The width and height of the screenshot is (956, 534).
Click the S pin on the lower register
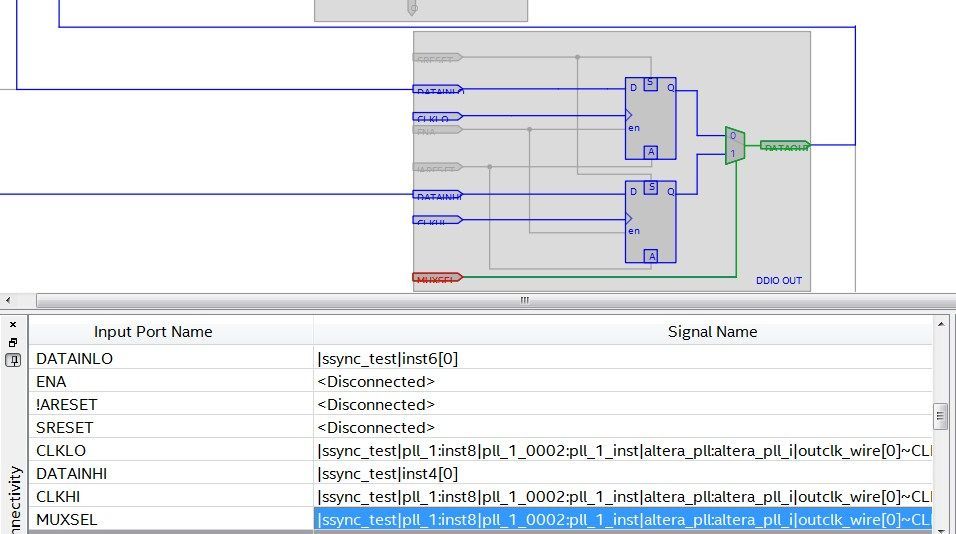[x=651, y=187]
